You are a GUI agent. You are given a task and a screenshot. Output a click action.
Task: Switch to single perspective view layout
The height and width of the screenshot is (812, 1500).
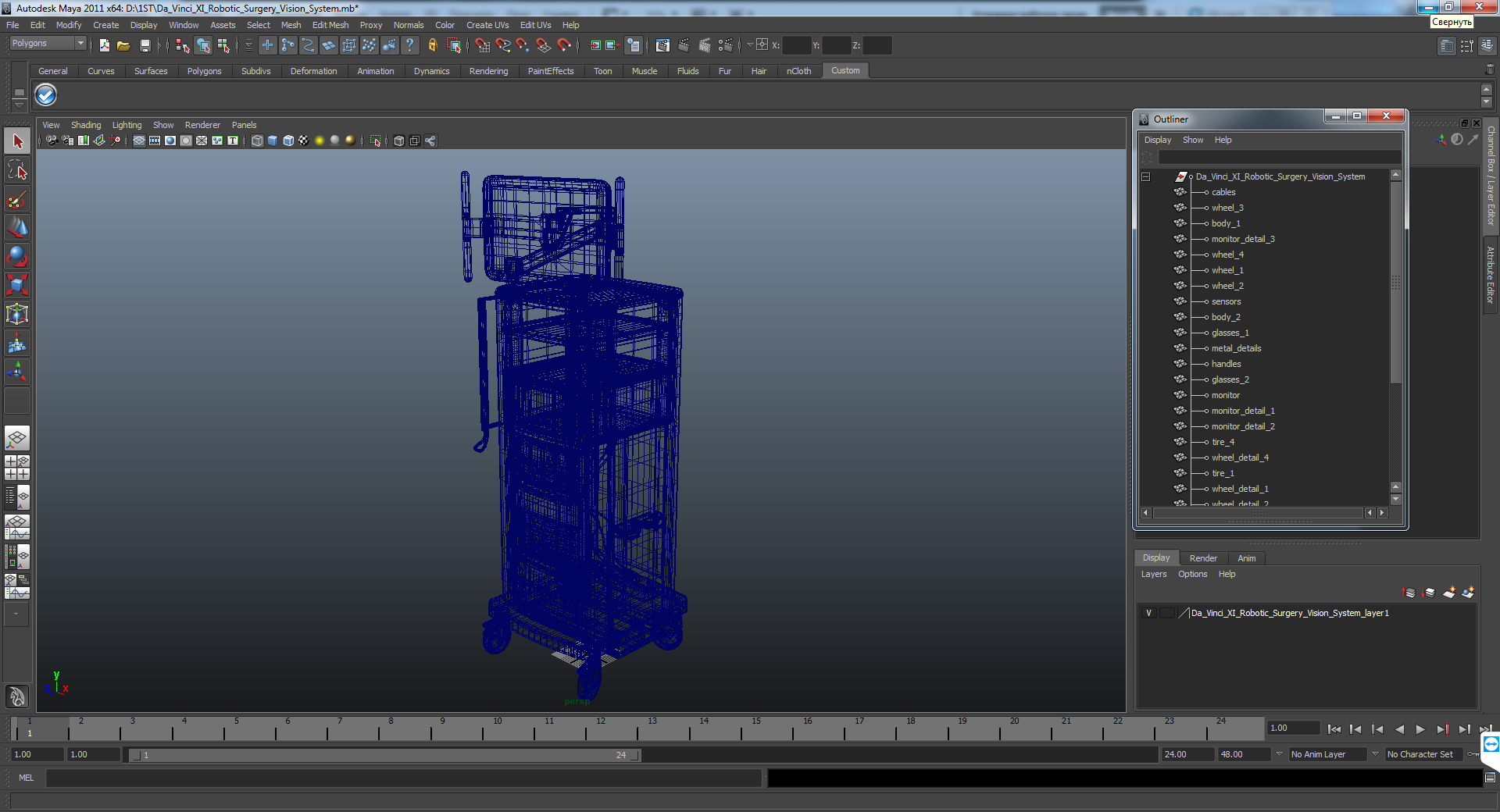click(x=17, y=438)
